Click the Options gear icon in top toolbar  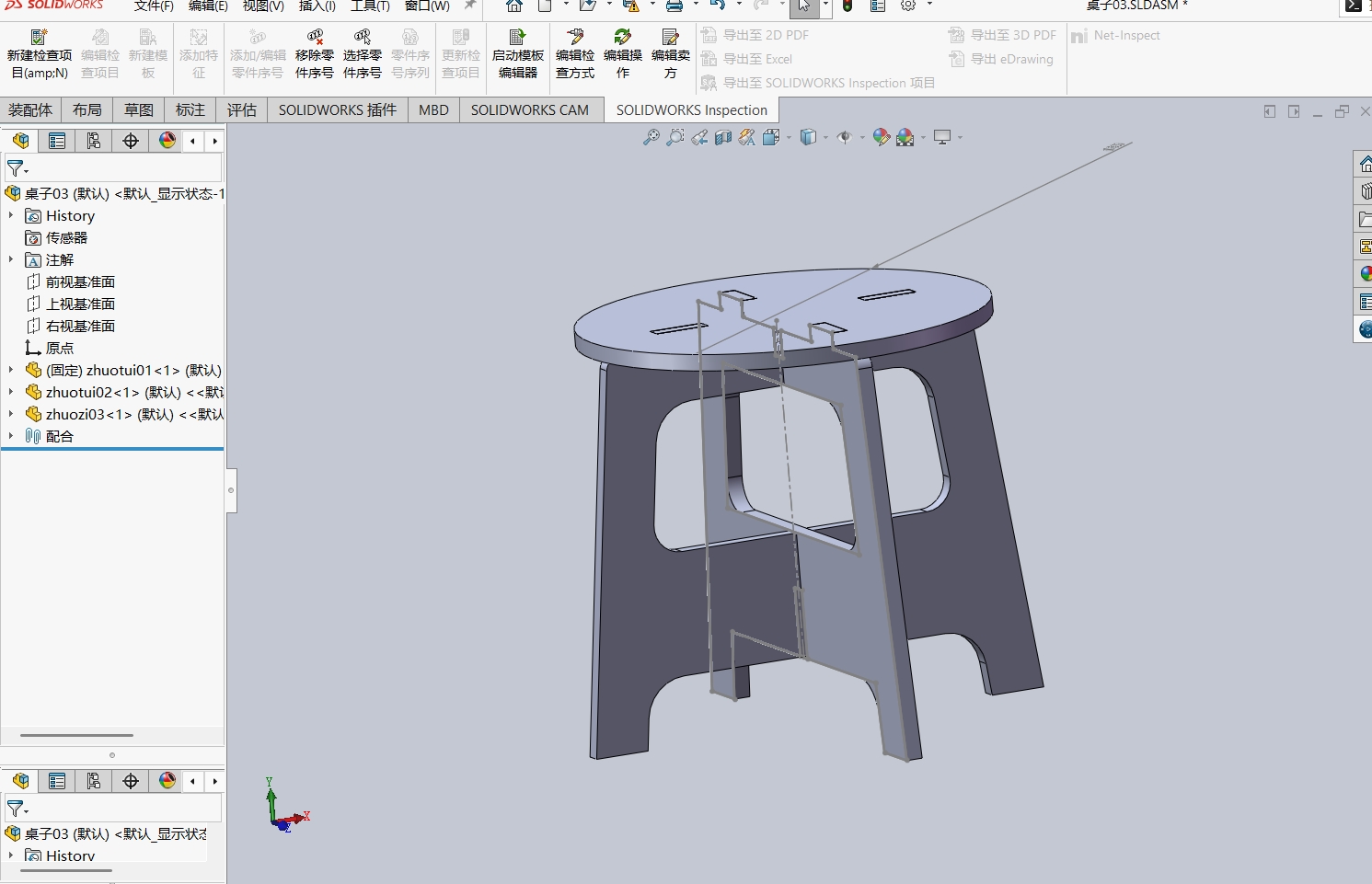pos(908,6)
